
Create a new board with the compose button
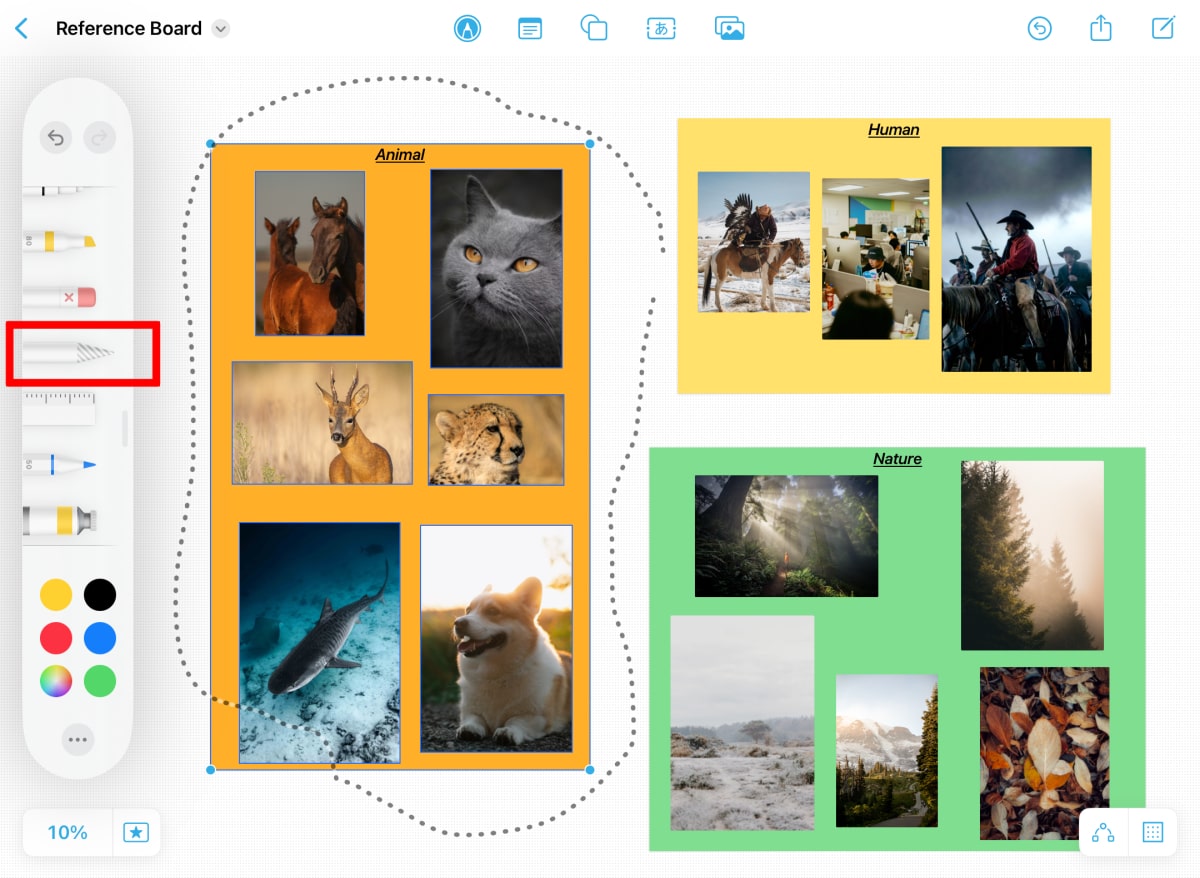(x=1163, y=29)
